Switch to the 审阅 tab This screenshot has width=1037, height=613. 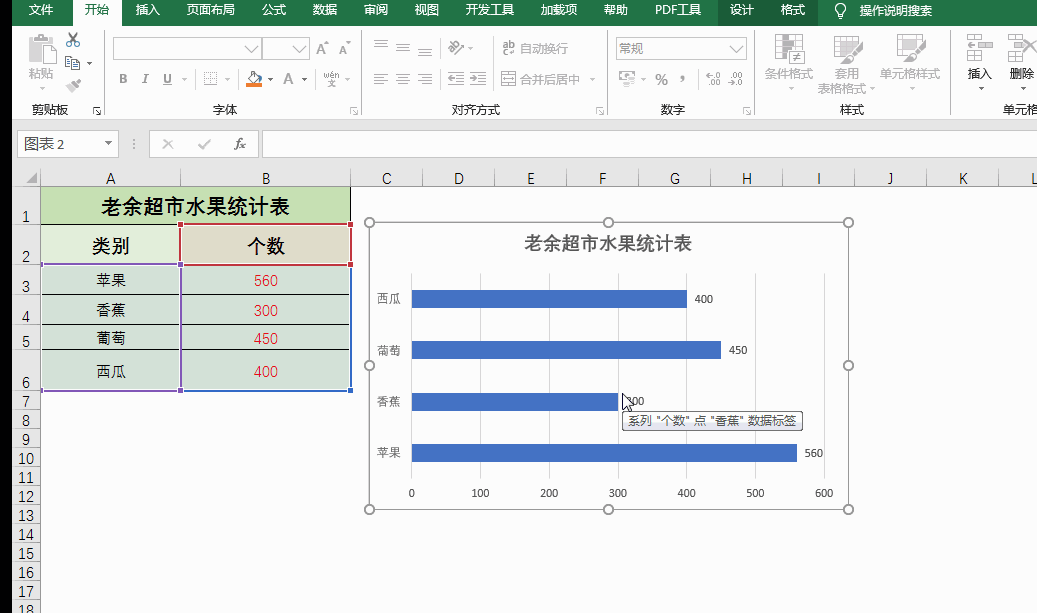coord(376,10)
